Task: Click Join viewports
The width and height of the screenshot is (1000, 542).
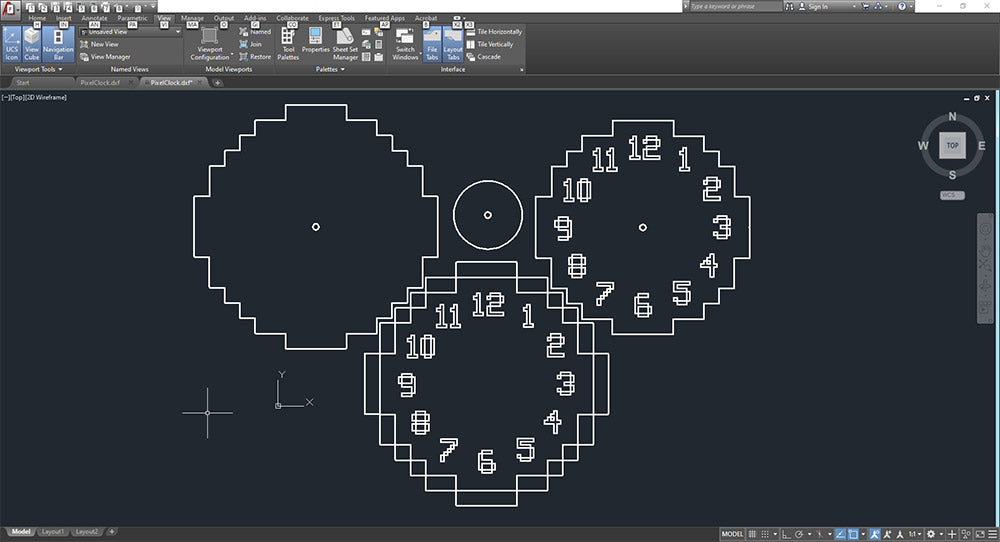Action: pyautogui.click(x=251, y=44)
